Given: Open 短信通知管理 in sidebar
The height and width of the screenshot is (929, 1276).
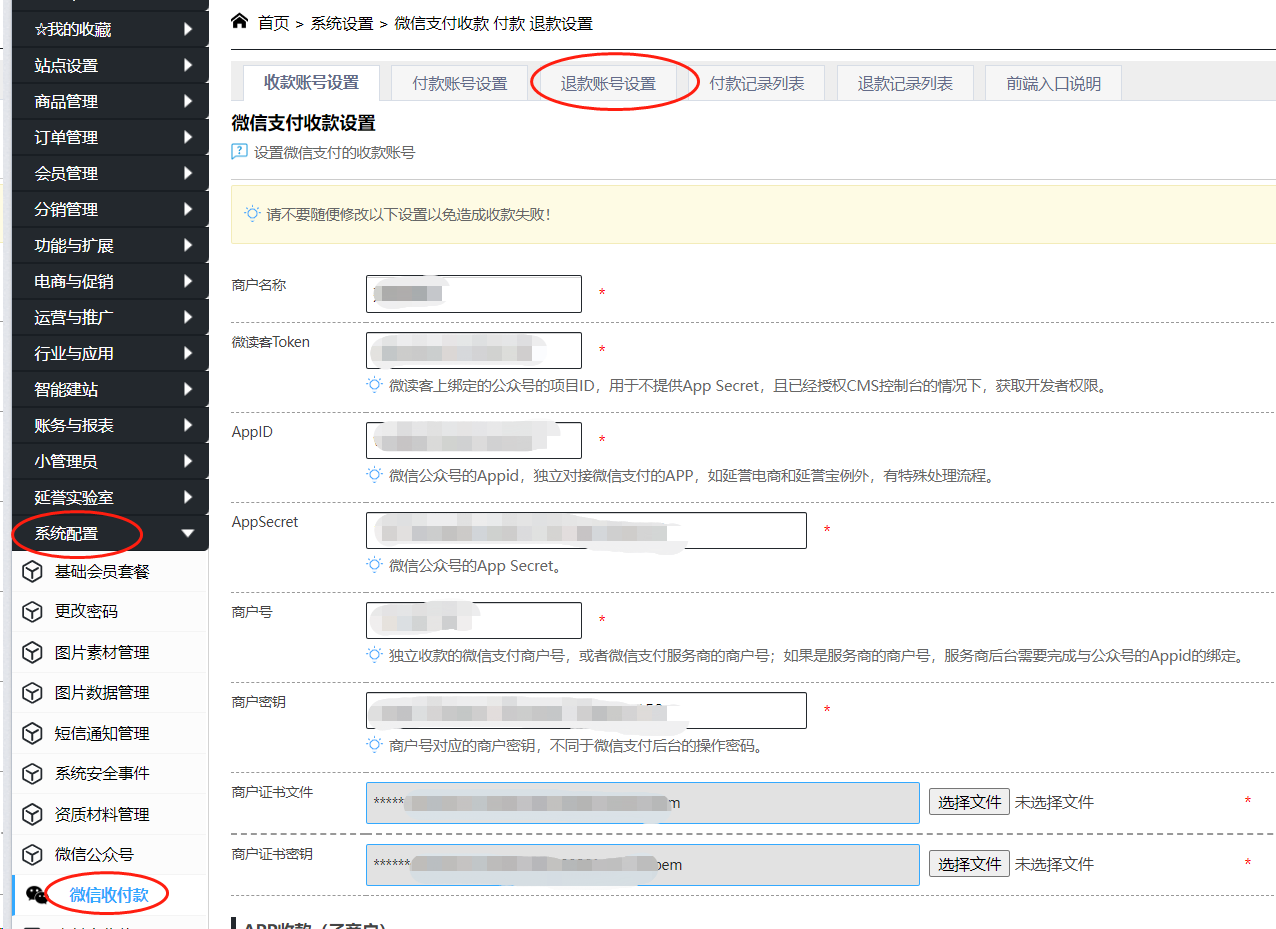Looking at the screenshot, I should point(102,733).
